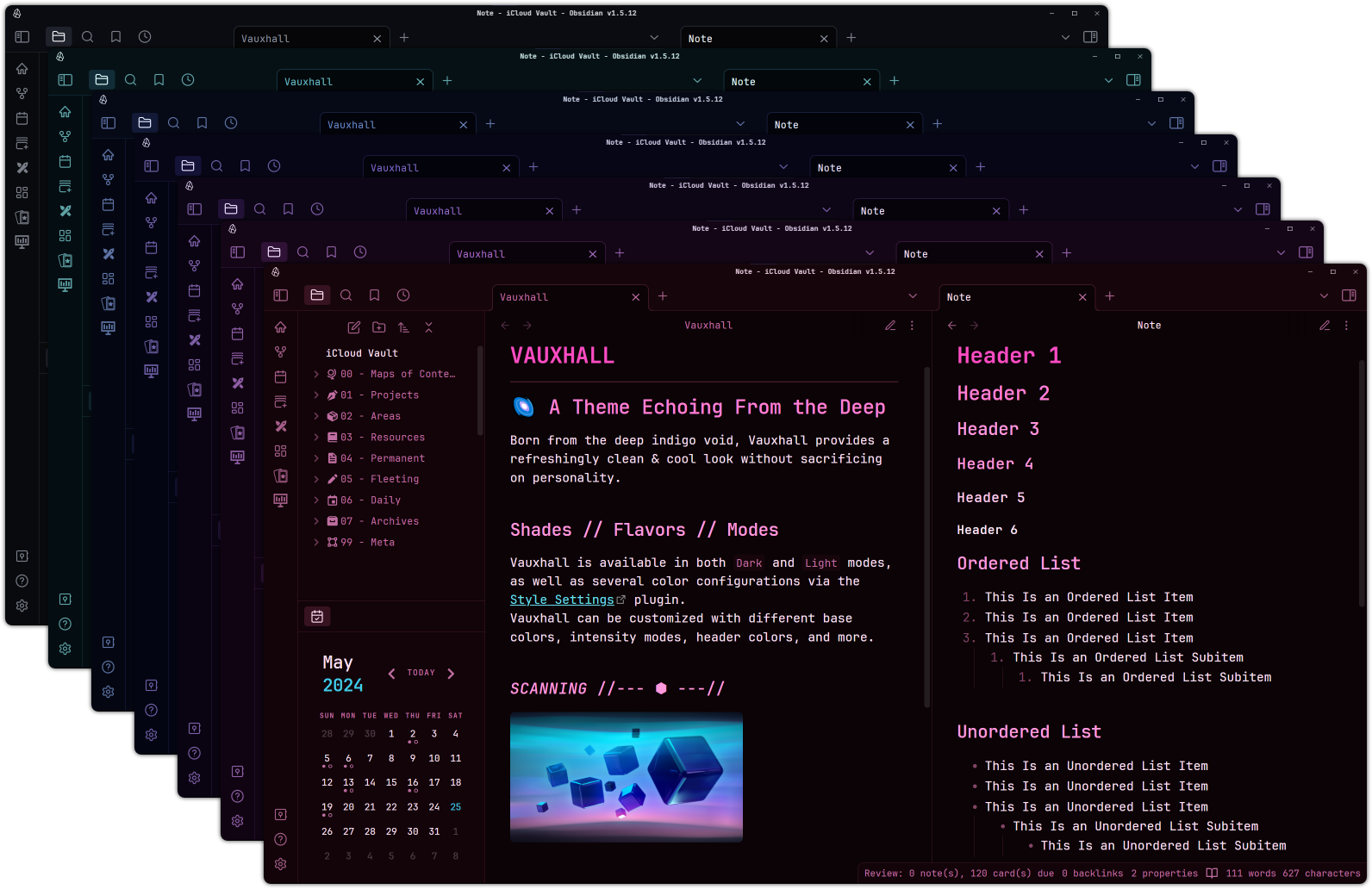Click the four-squares grid icon in front window ribbon
Viewport: 1372px width, 889px height.
281,451
